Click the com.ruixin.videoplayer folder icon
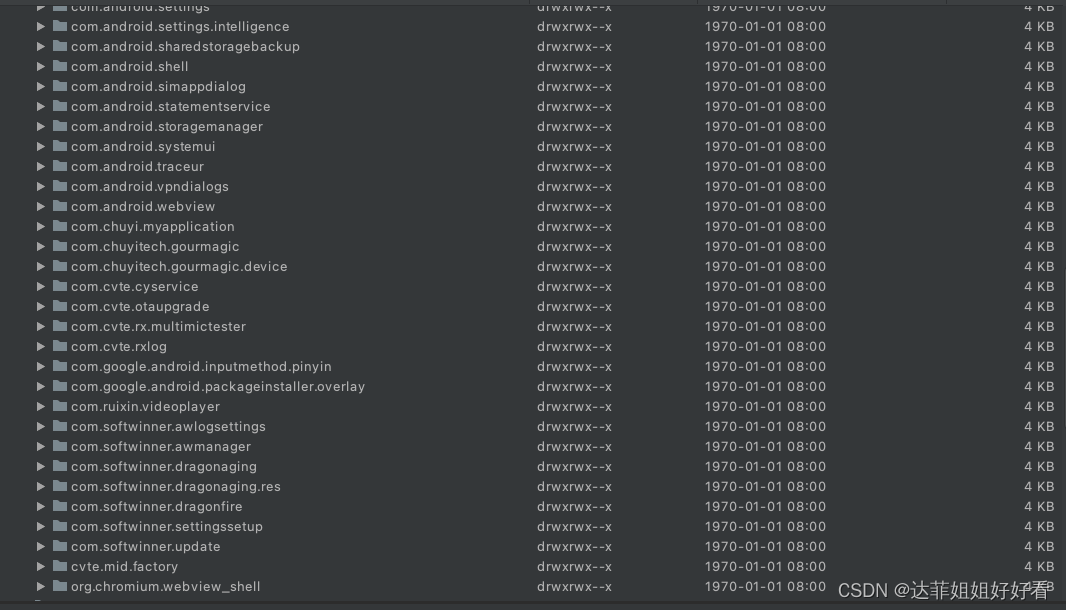The image size is (1066, 610). pyautogui.click(x=60, y=406)
